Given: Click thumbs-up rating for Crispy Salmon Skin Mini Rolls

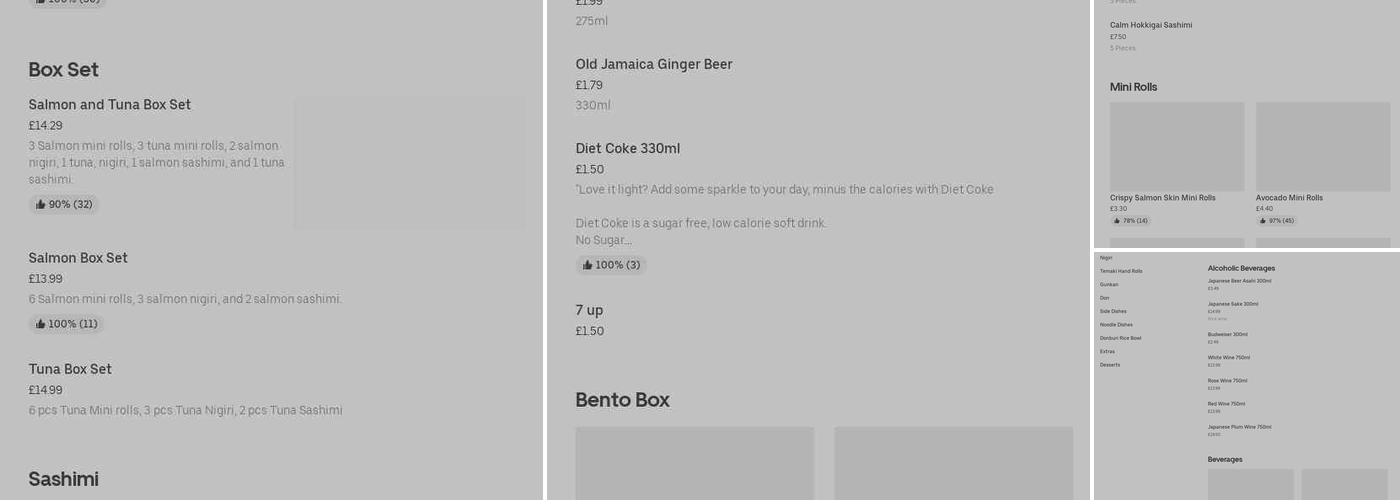Looking at the screenshot, I should [1130, 221].
